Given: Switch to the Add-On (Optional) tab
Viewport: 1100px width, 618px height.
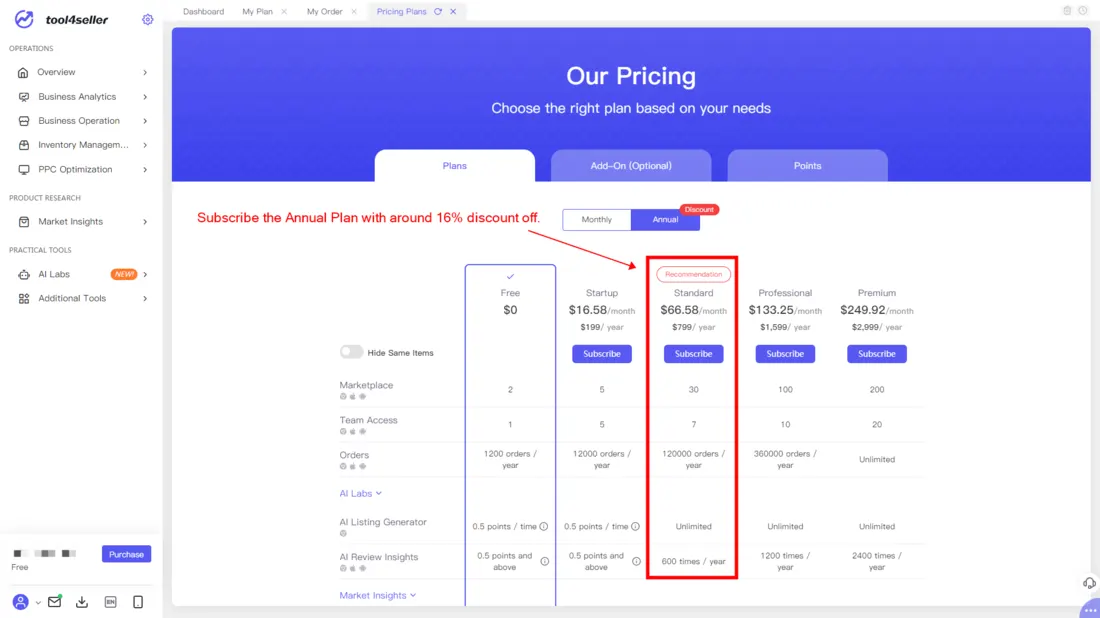Looking at the screenshot, I should (x=631, y=166).
